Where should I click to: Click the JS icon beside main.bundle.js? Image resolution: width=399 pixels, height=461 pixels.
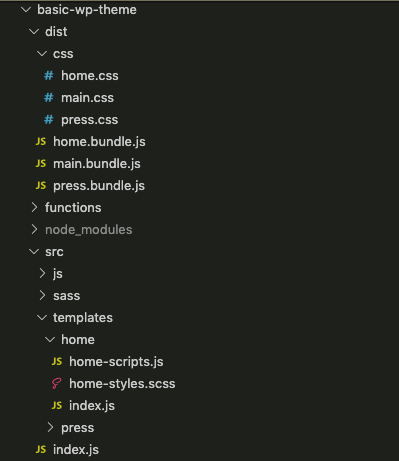(x=41, y=163)
